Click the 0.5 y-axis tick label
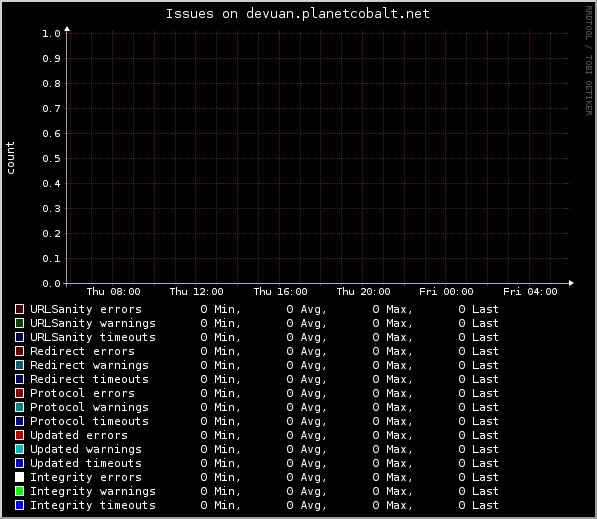The image size is (597, 519). click(x=51, y=158)
